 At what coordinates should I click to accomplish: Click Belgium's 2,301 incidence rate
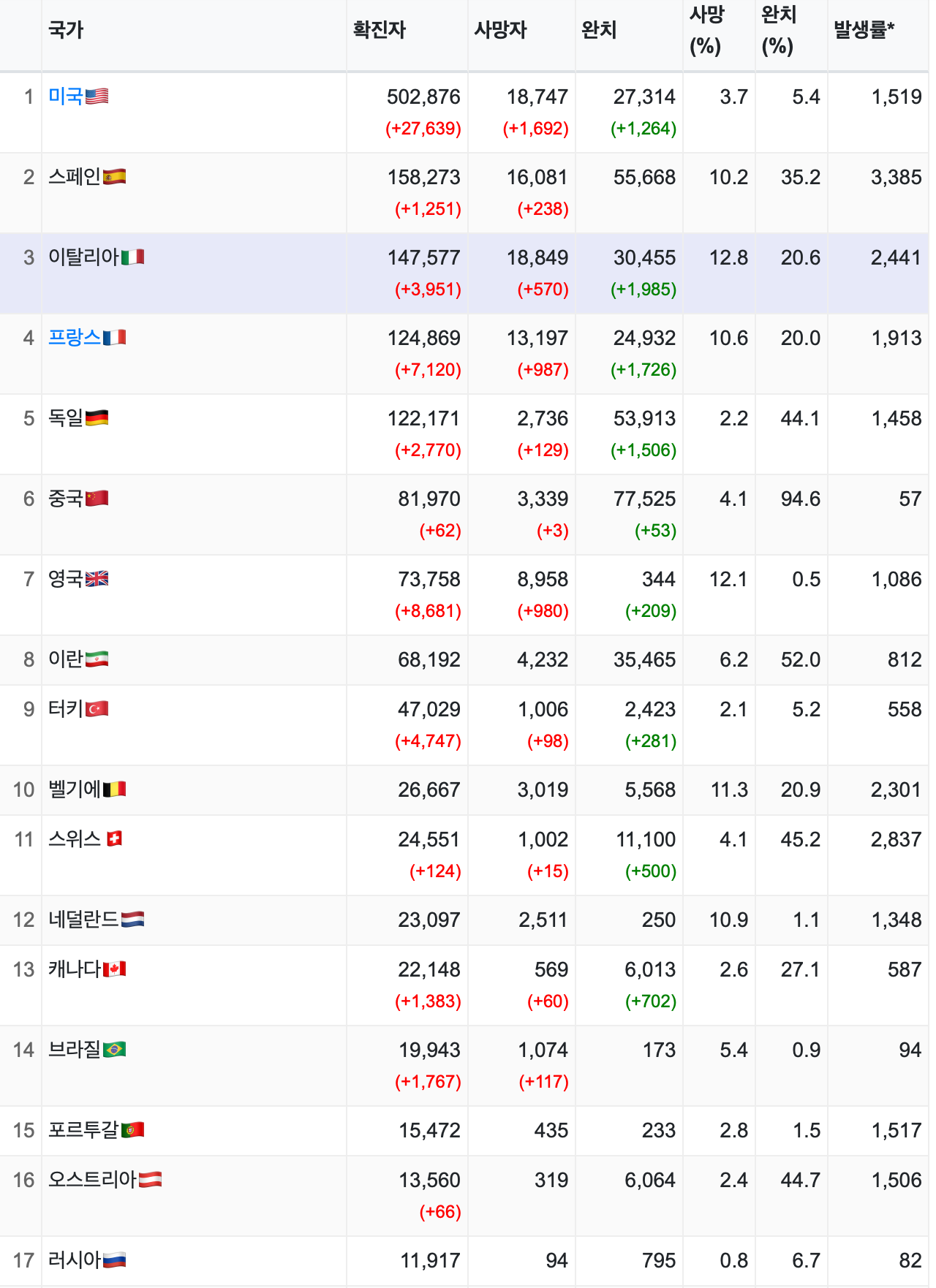click(x=896, y=790)
